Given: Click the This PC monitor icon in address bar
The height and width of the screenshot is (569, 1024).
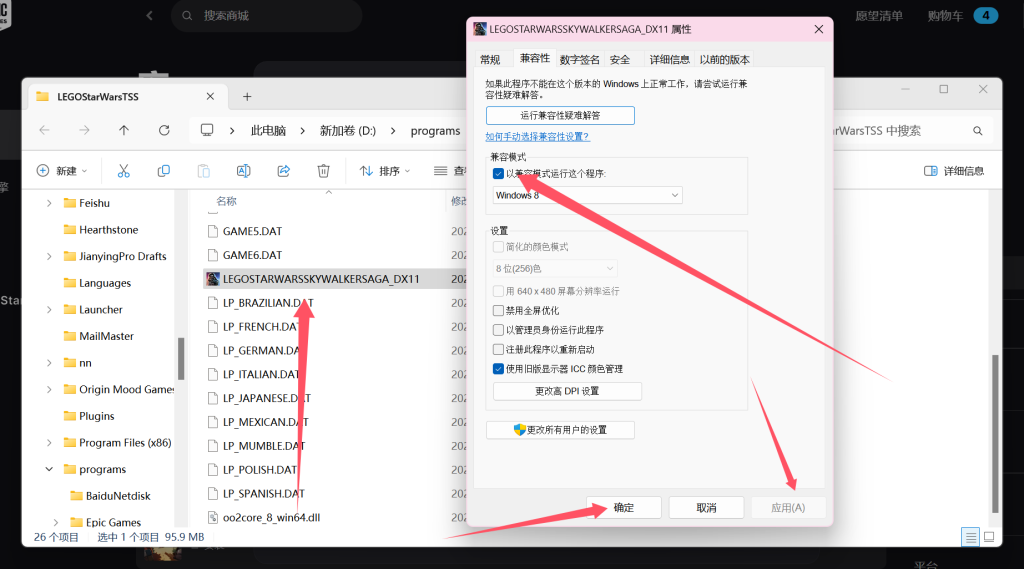Looking at the screenshot, I should click(207, 130).
